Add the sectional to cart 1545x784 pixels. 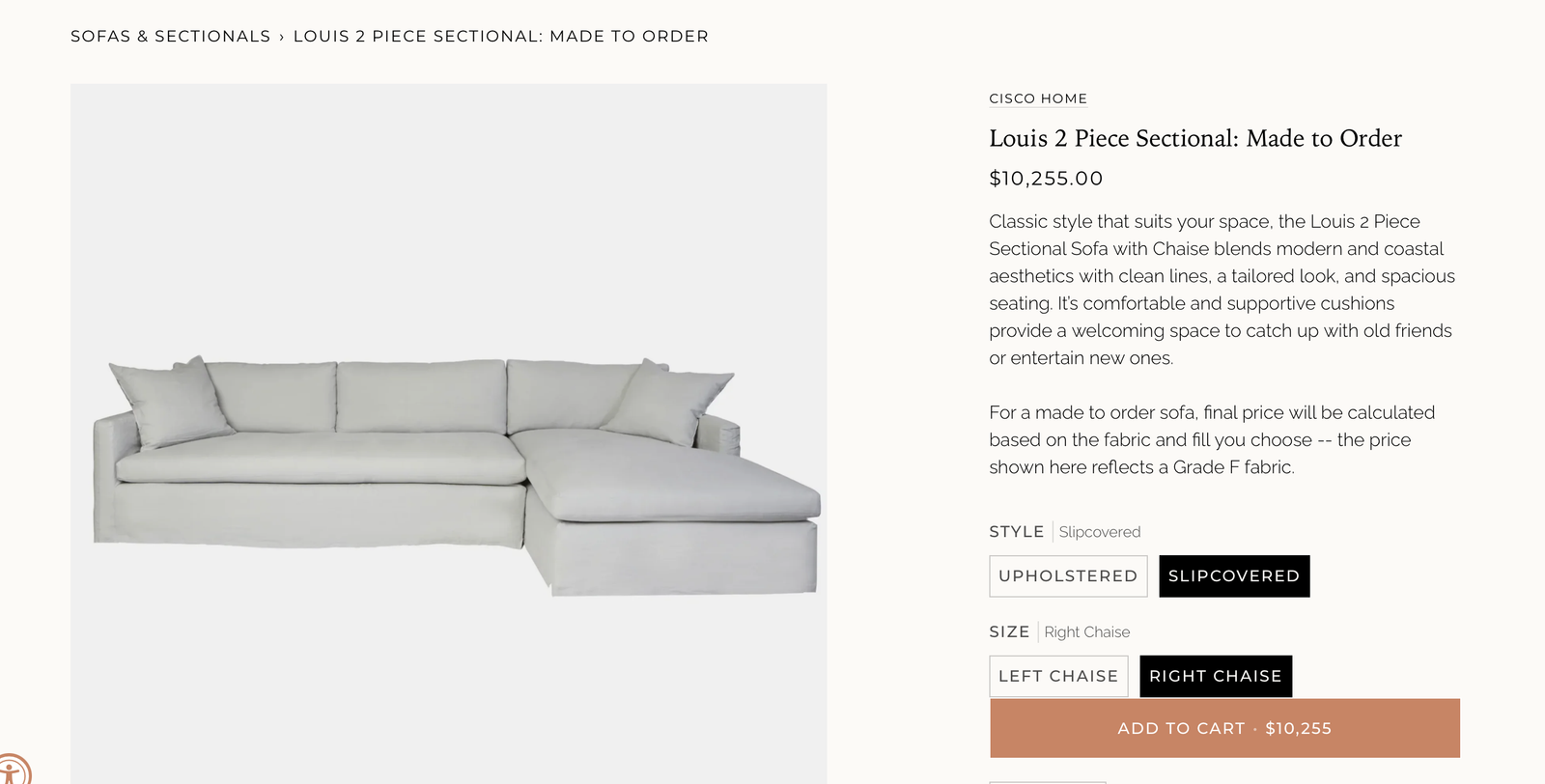(x=1224, y=729)
